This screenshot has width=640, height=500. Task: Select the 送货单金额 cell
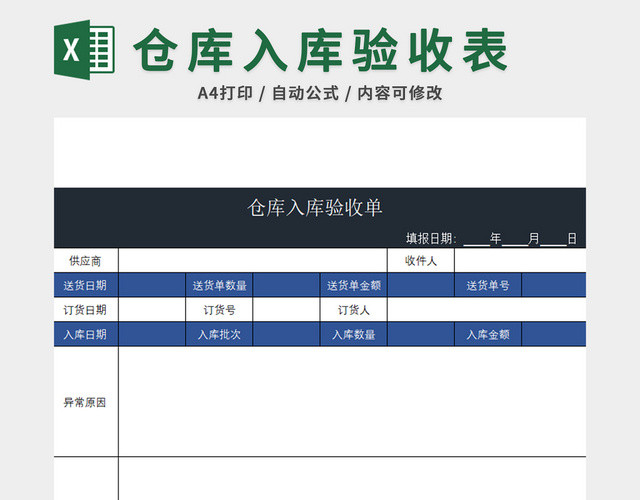354,285
